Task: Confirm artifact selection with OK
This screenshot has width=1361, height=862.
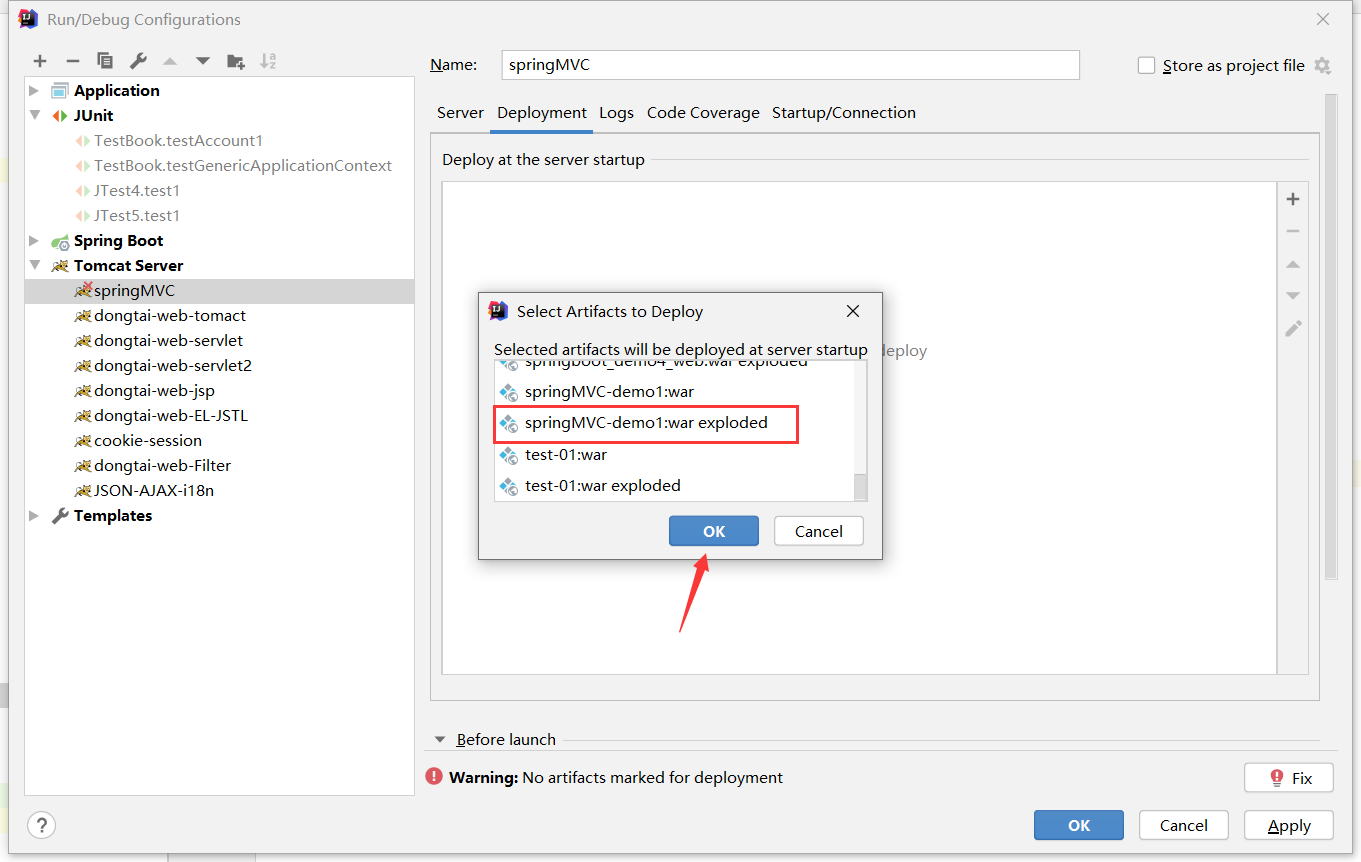Action: coord(714,531)
